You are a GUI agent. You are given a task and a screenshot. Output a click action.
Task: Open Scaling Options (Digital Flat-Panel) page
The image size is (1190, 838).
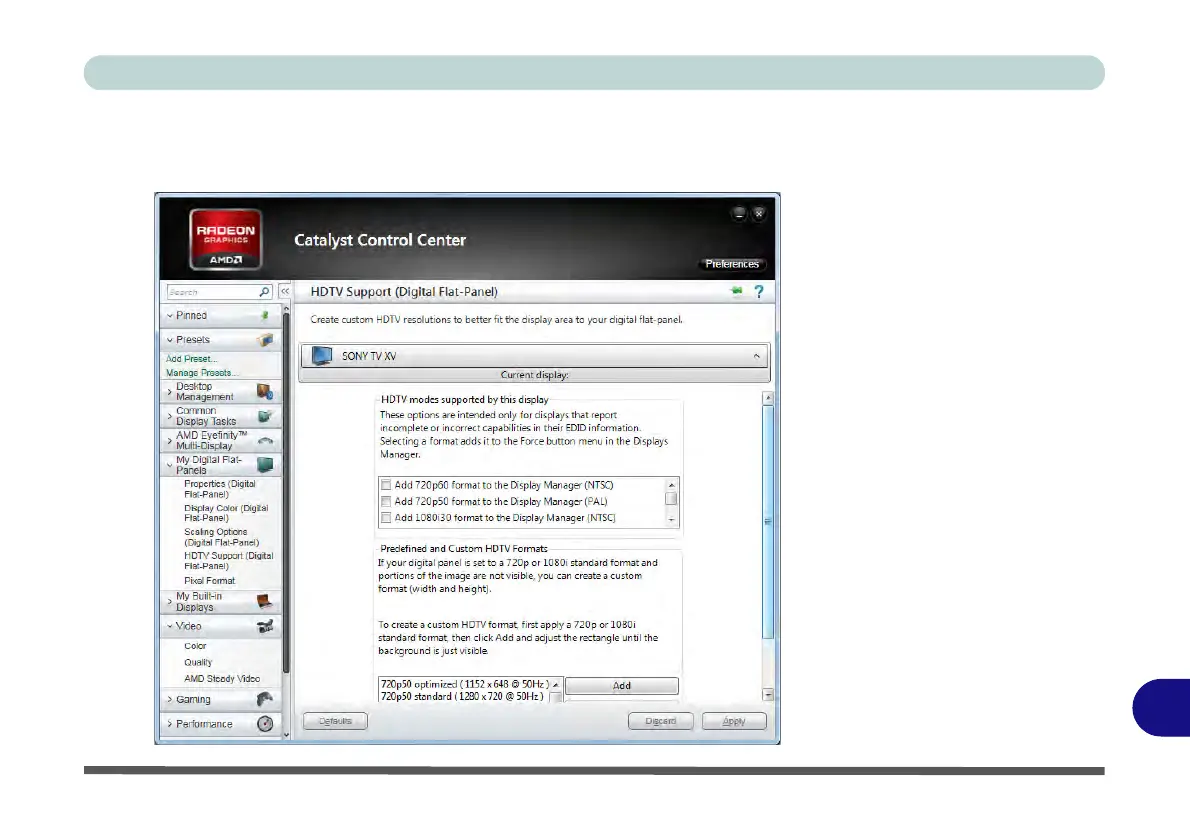pos(222,537)
